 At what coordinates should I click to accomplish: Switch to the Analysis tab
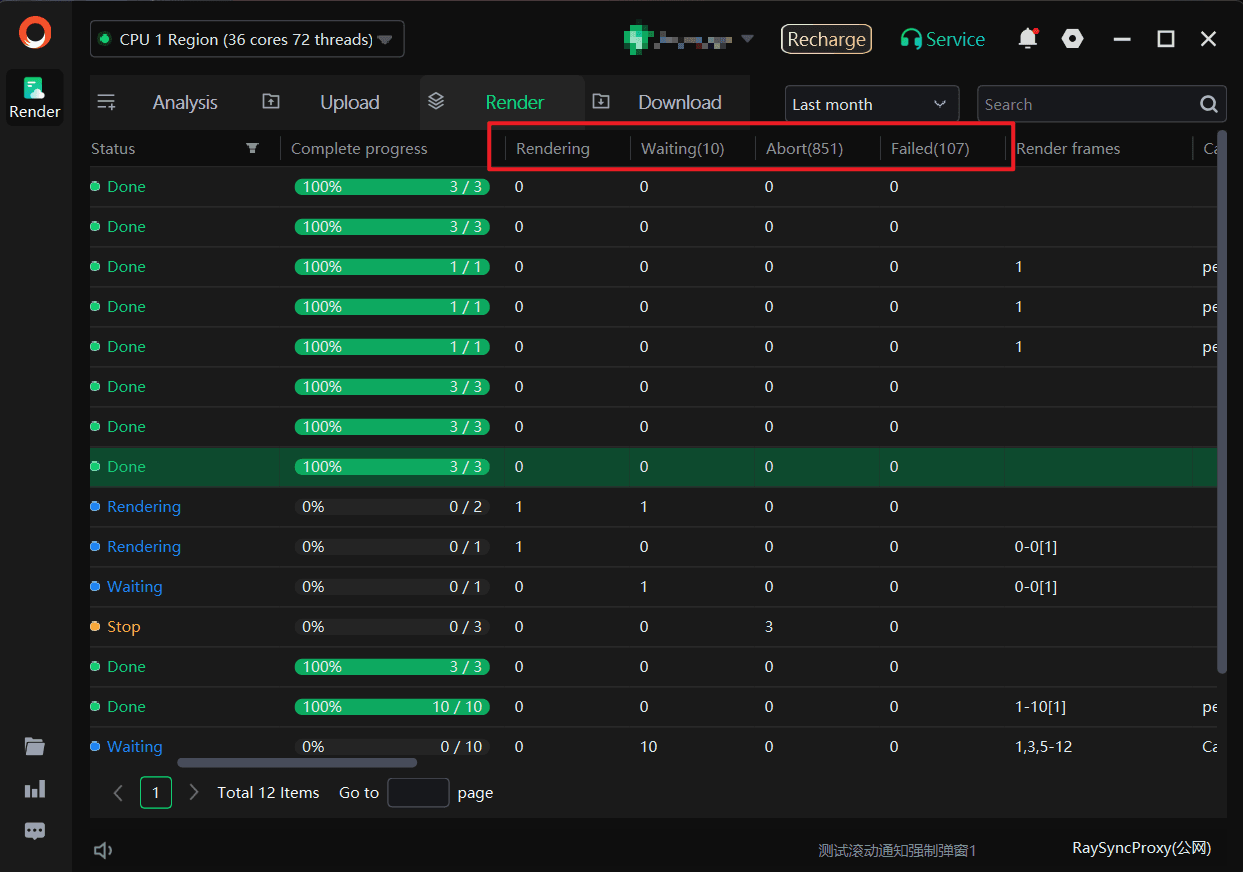[185, 102]
